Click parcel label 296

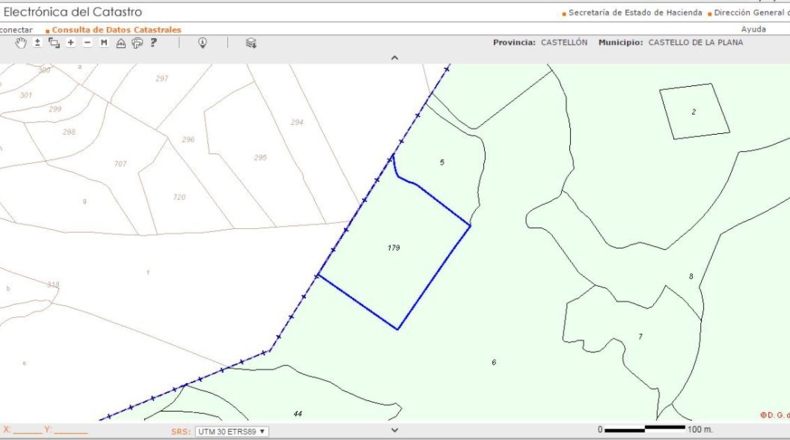click(188, 140)
